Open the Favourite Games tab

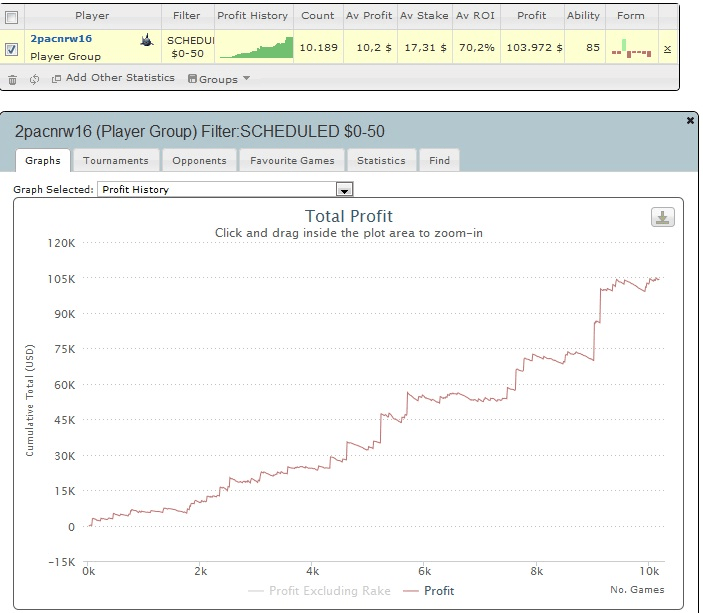pos(292,161)
